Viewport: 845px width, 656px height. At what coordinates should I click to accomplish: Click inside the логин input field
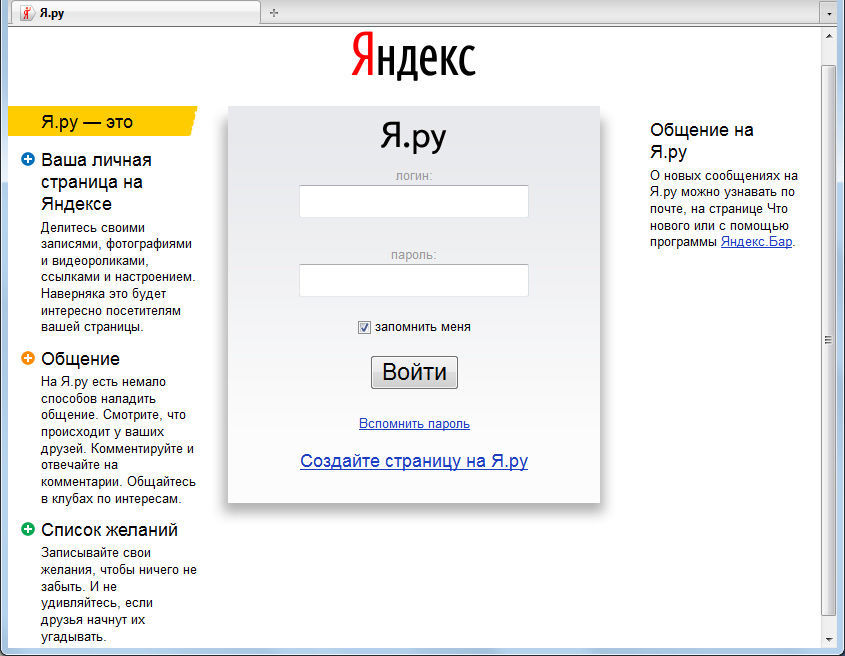413,201
